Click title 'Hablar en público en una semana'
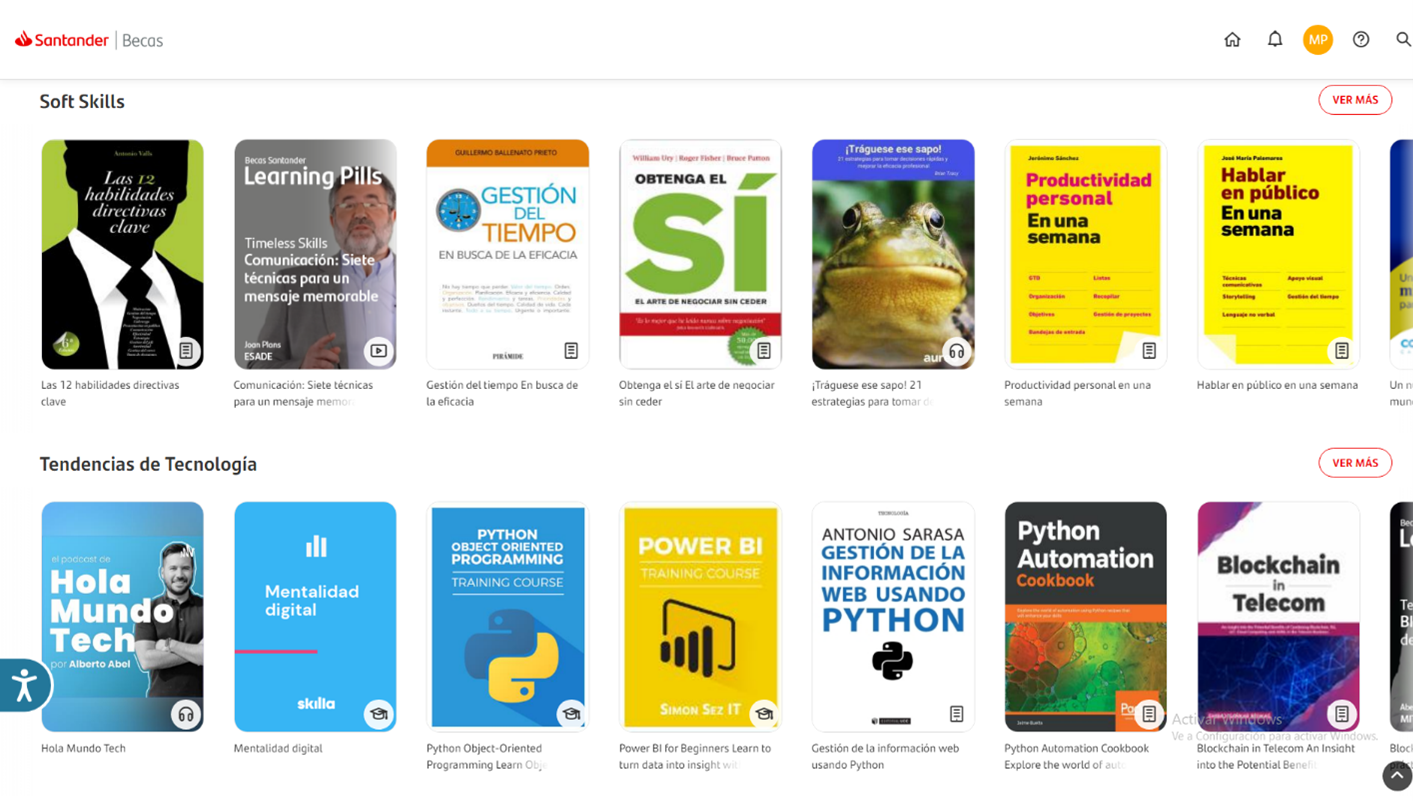Screen dimensions: 1413x801 (x=1277, y=385)
